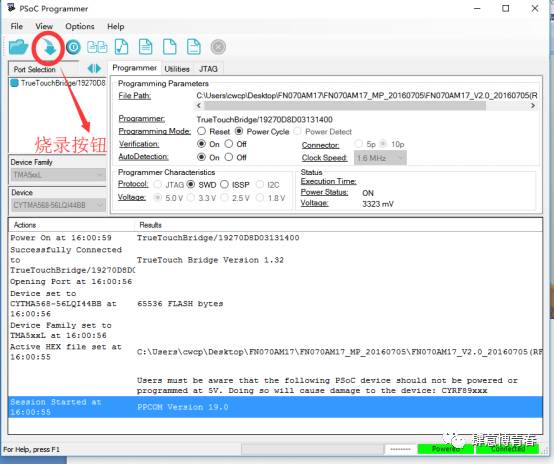Image resolution: width=554 pixels, height=465 pixels.
Task: Click the Abort red X toolbar icon
Action: [x=218, y=47]
